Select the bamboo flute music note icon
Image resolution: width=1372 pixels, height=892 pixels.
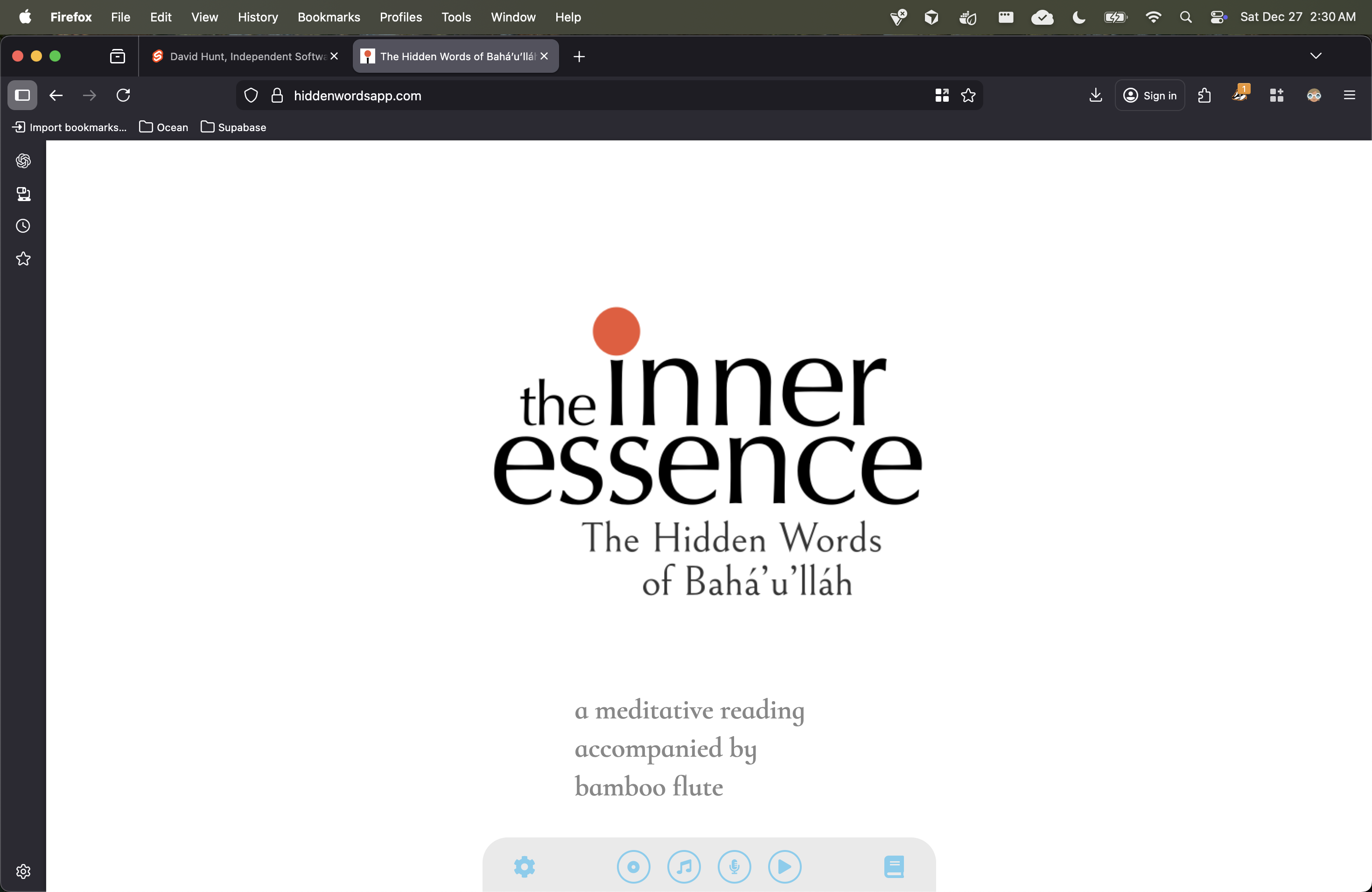[x=684, y=866]
